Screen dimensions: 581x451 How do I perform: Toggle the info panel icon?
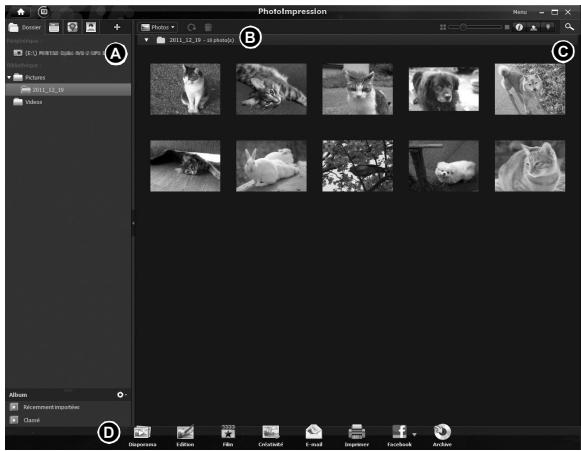[519, 27]
